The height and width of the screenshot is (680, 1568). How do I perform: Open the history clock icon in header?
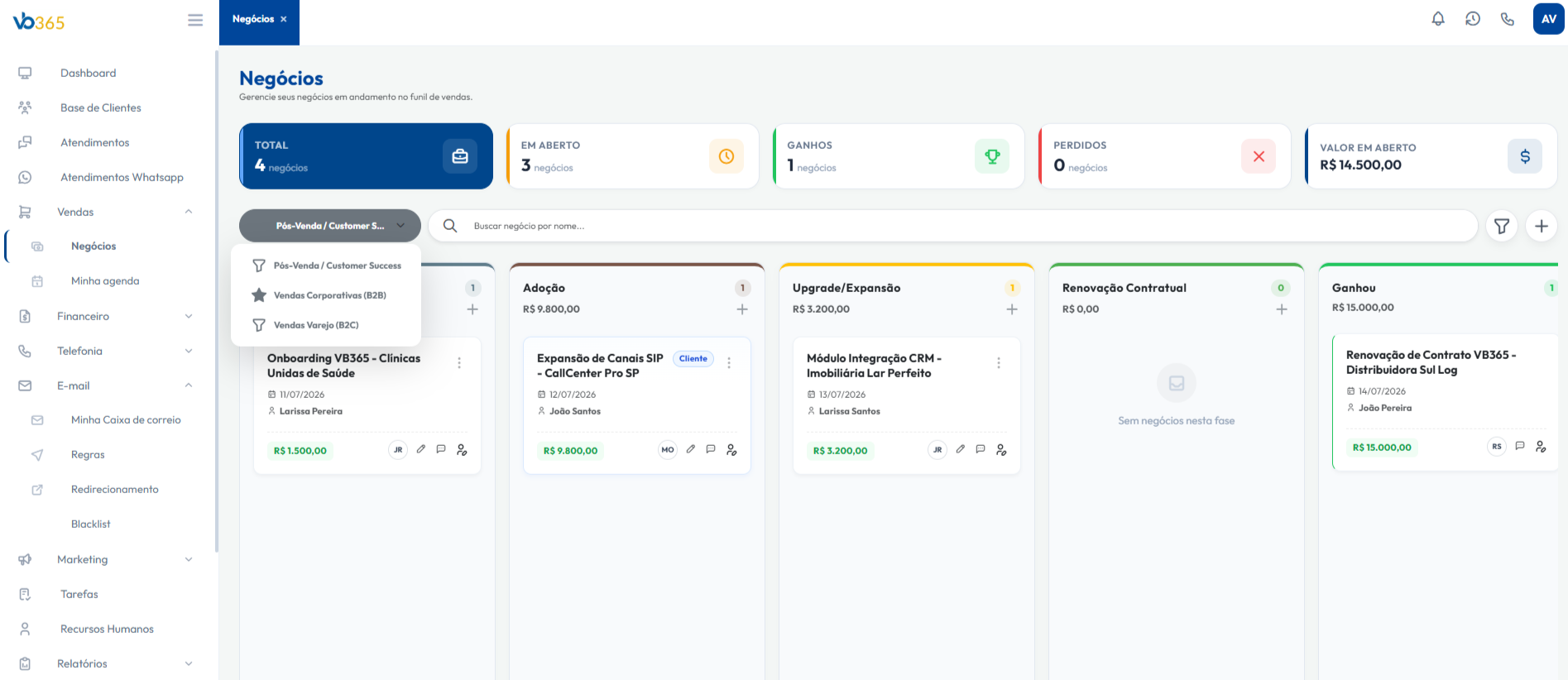1473,19
